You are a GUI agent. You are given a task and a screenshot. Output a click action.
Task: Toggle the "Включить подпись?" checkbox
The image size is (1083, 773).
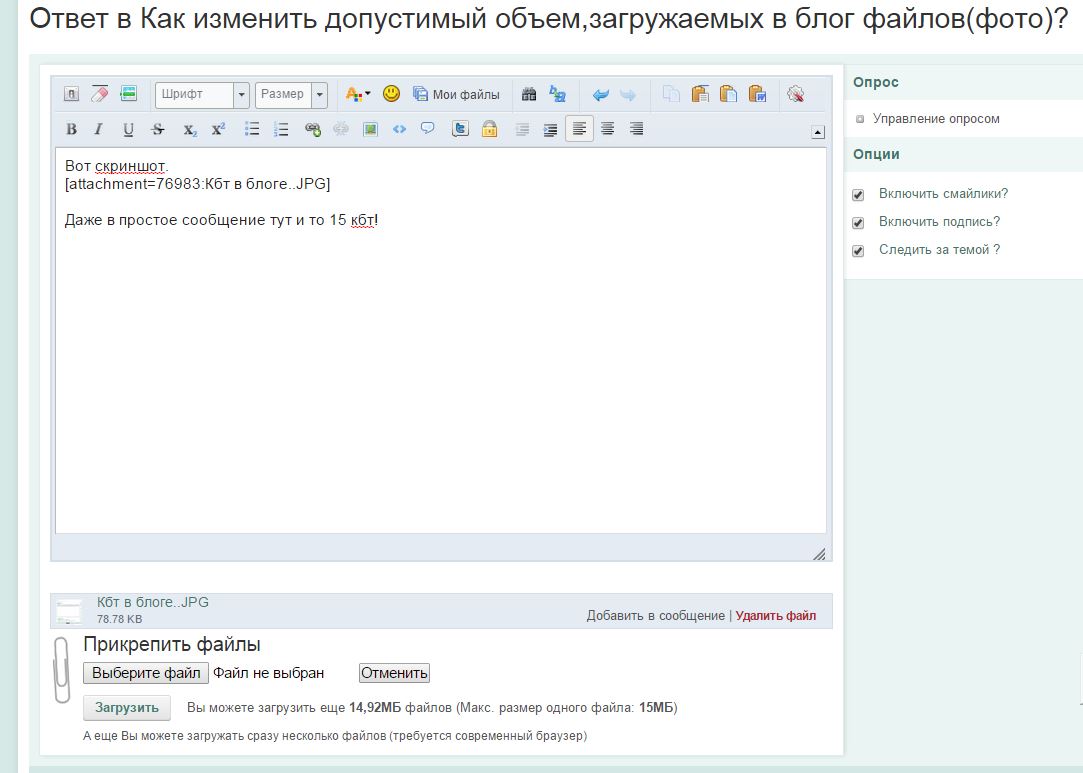coord(858,223)
